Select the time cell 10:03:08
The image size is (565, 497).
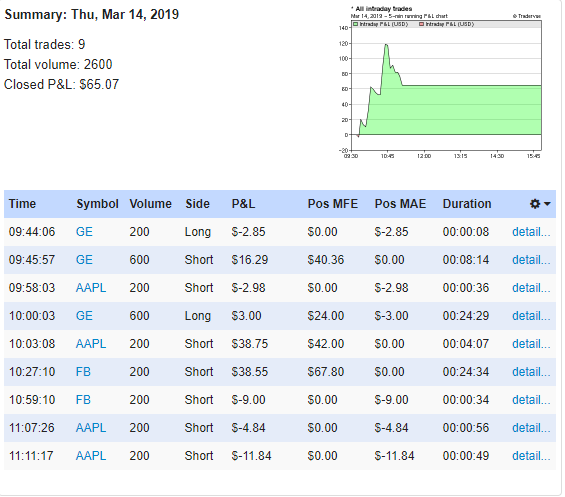32,344
